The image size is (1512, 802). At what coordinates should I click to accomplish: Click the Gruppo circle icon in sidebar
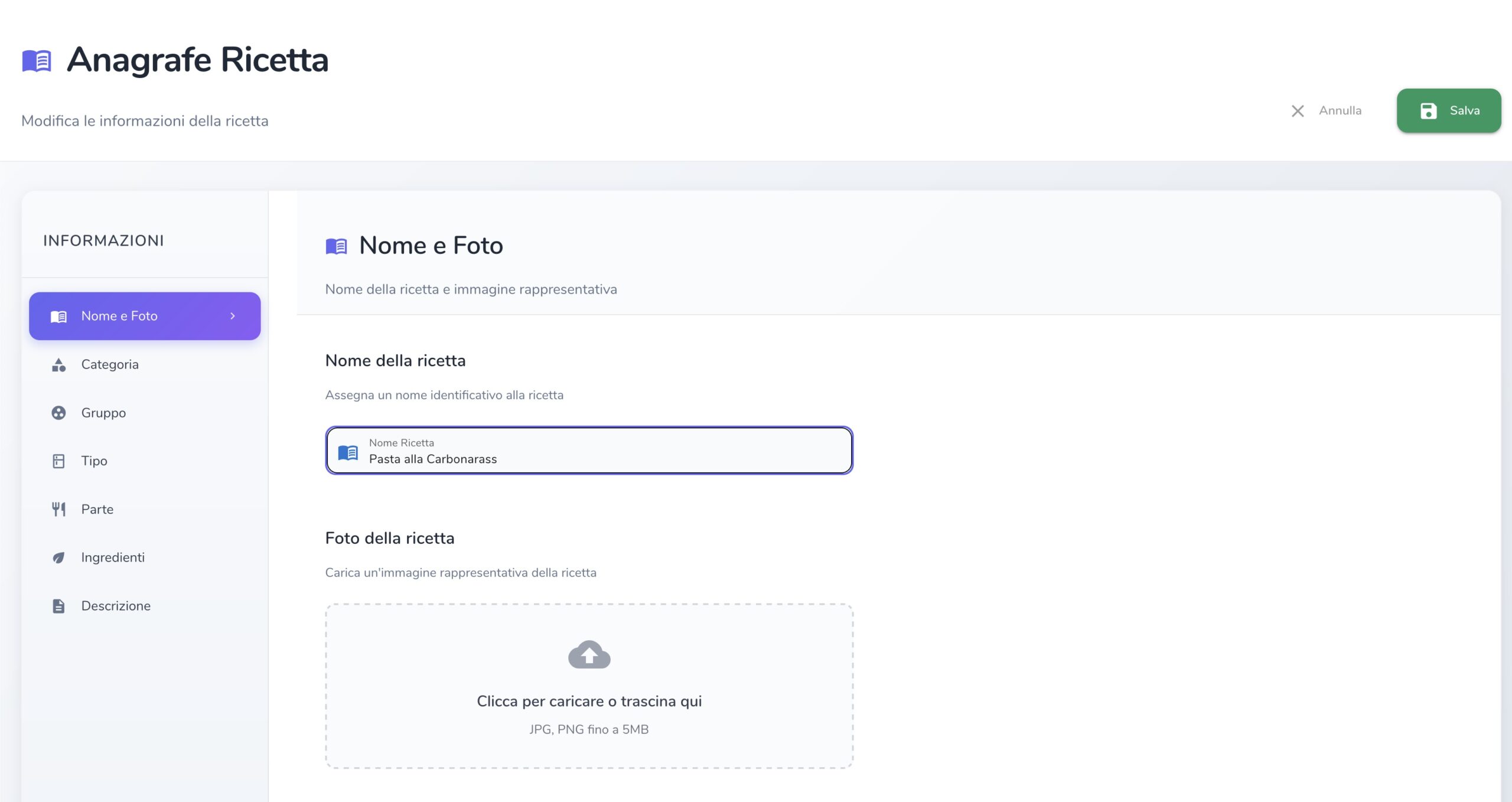point(58,413)
